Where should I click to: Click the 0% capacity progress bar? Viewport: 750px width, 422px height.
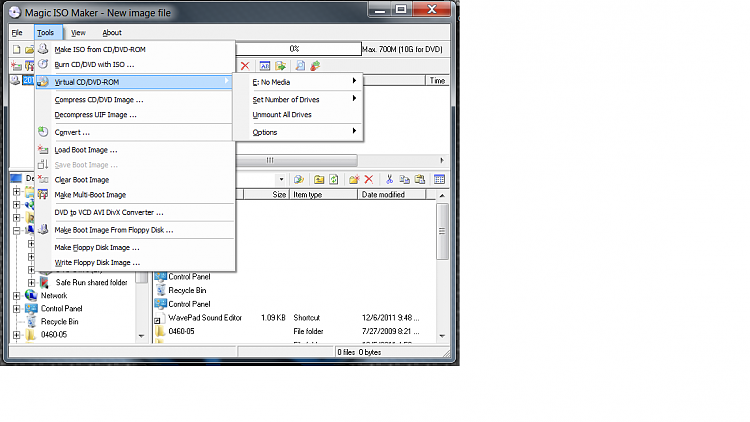[x=298, y=49]
